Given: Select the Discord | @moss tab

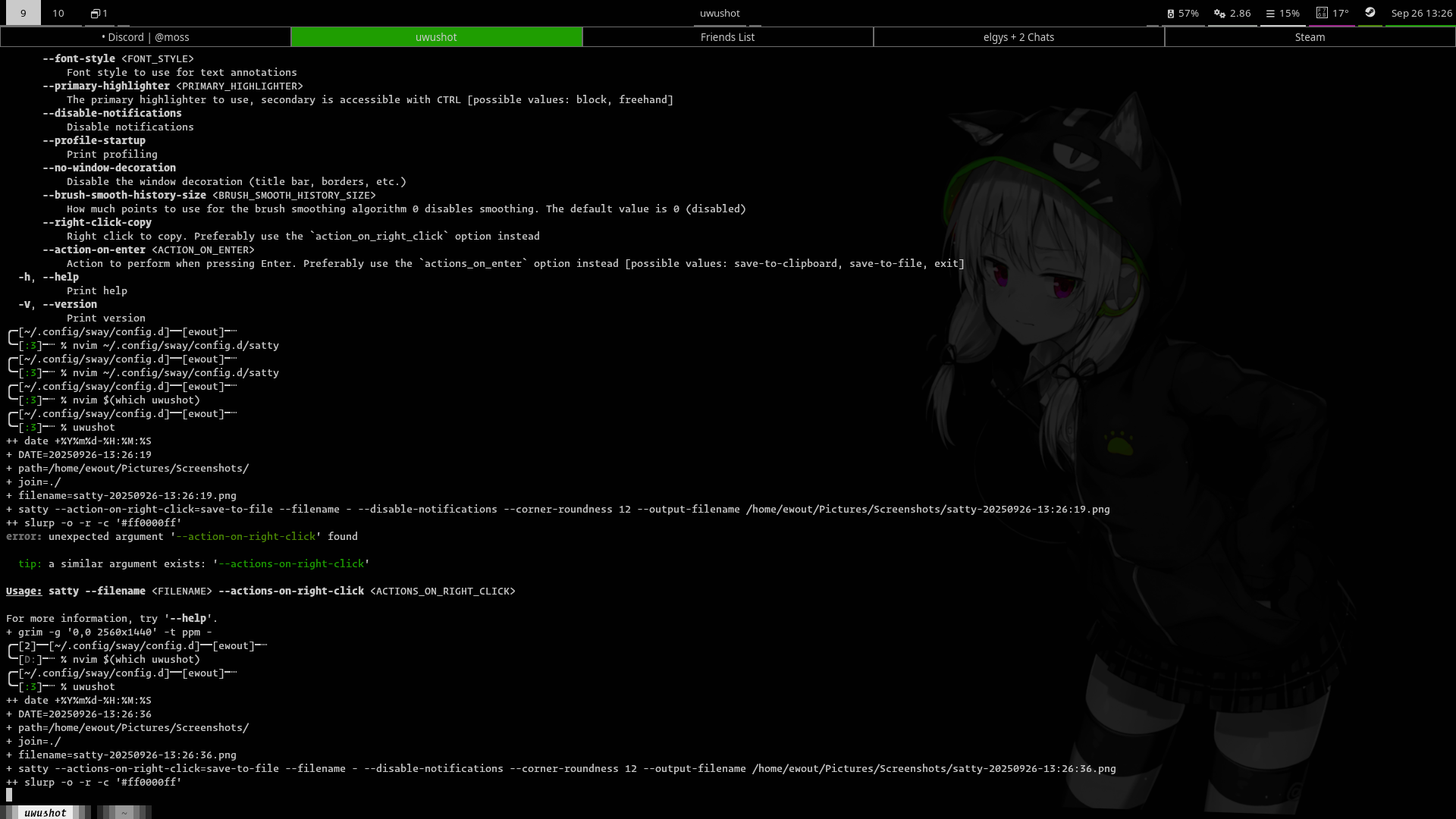Looking at the screenshot, I should coord(146,37).
